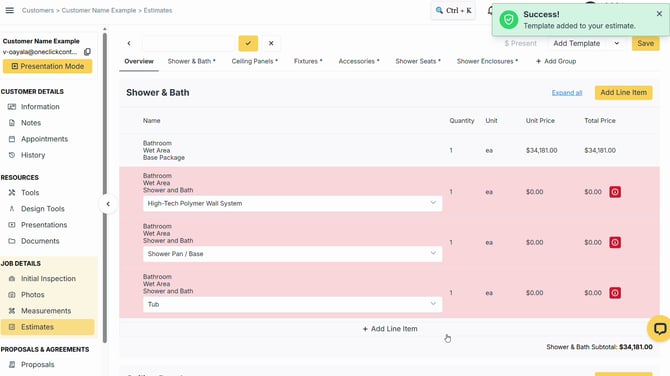Click the Save button
Screen dimensions: 670x376
tap(645, 44)
